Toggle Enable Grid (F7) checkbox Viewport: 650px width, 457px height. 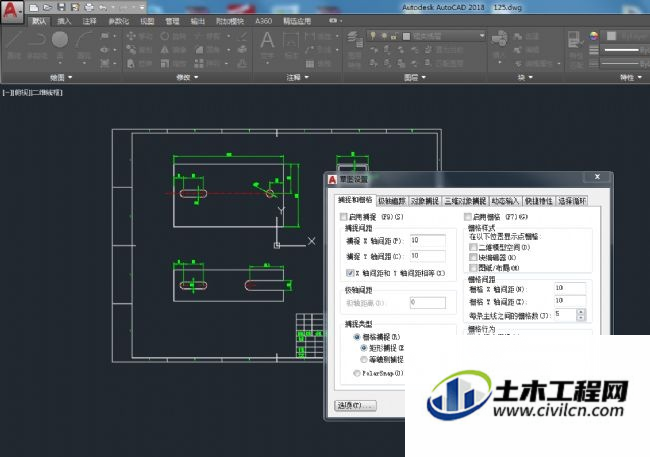[468, 216]
